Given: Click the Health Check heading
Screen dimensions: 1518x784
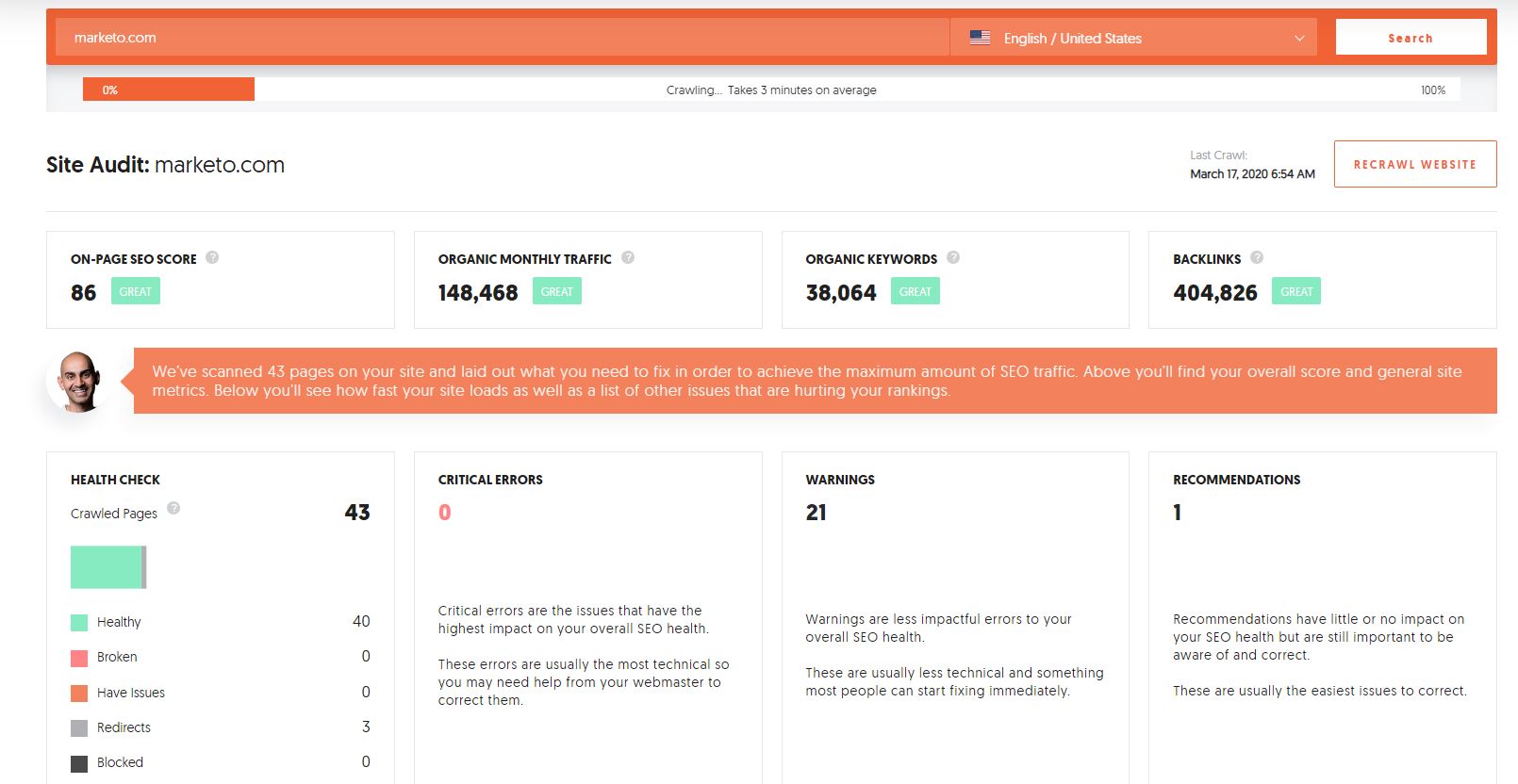Looking at the screenshot, I should [115, 480].
